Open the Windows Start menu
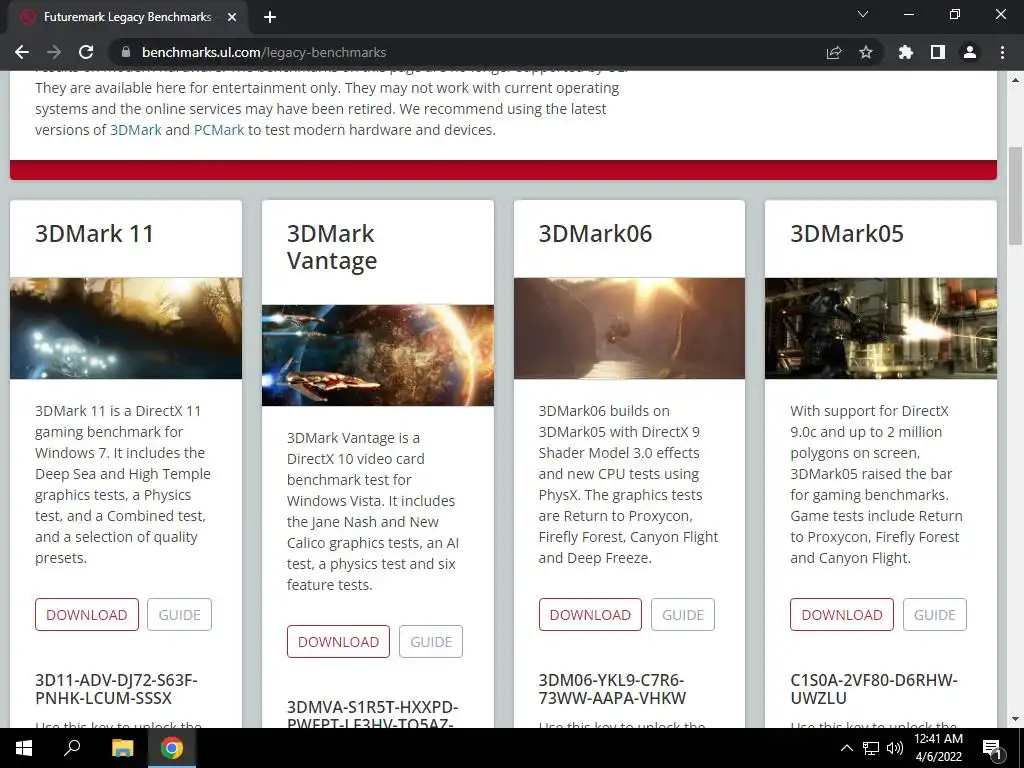This screenshot has width=1024, height=768. (24, 748)
